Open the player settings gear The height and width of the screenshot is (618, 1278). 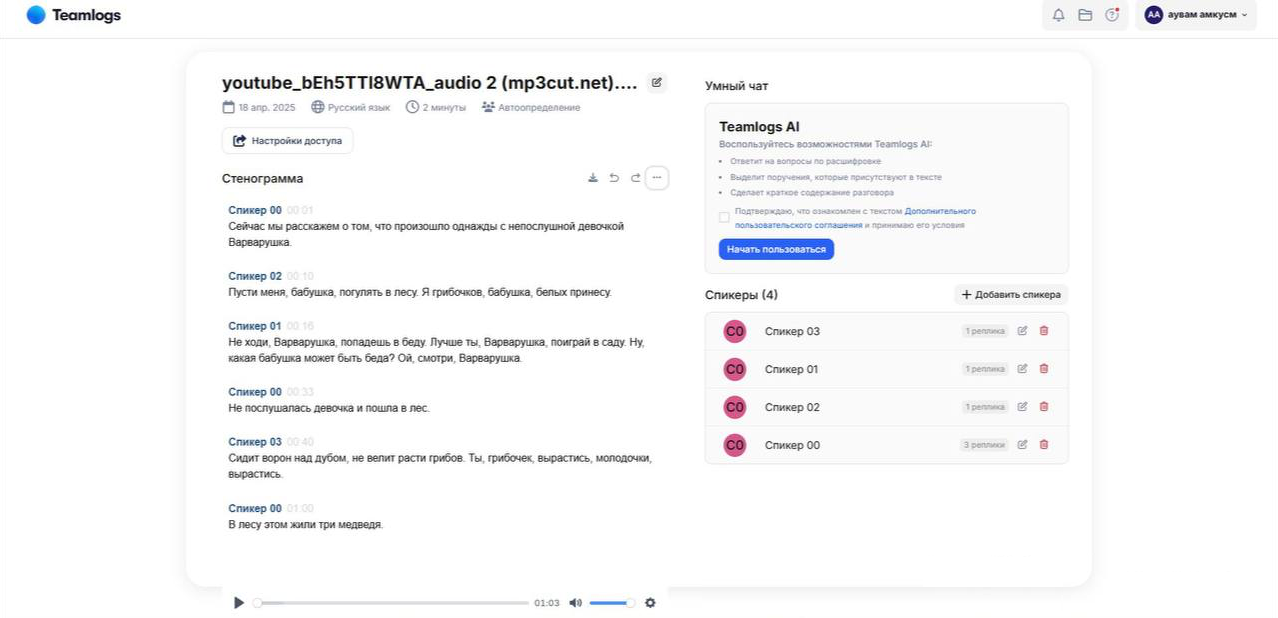point(650,603)
